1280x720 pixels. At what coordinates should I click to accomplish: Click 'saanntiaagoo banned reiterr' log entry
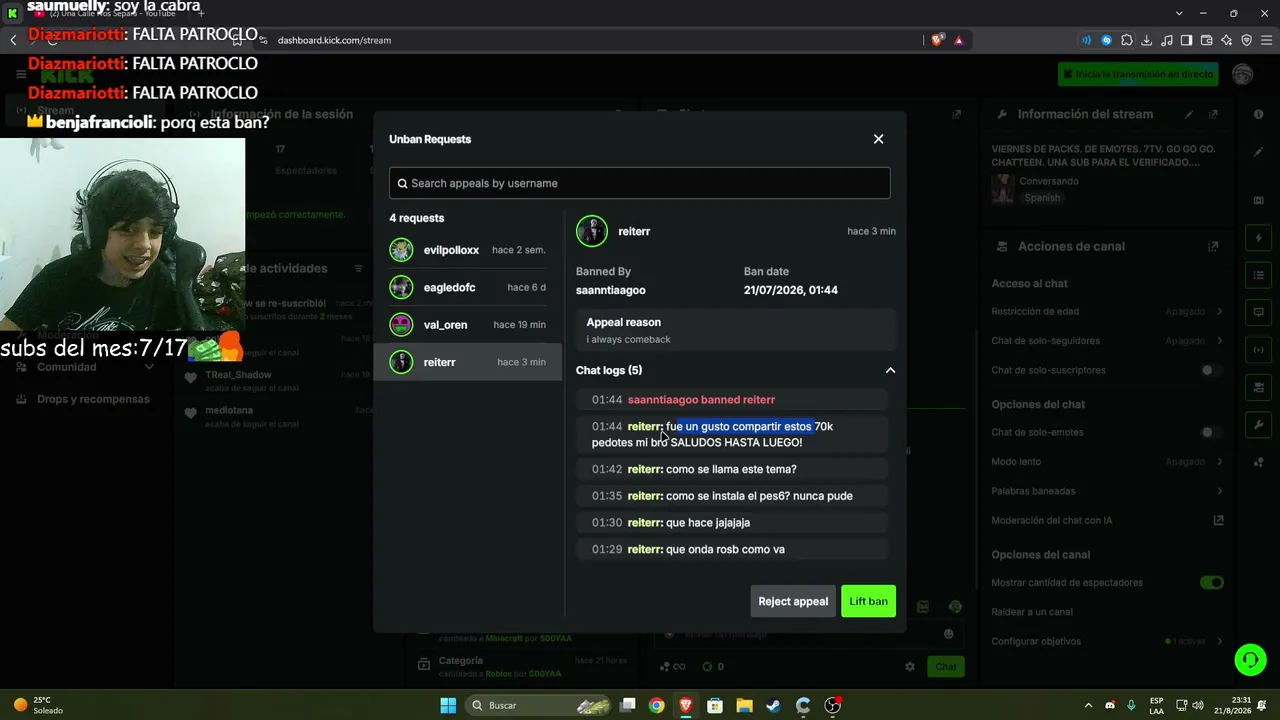732,400
